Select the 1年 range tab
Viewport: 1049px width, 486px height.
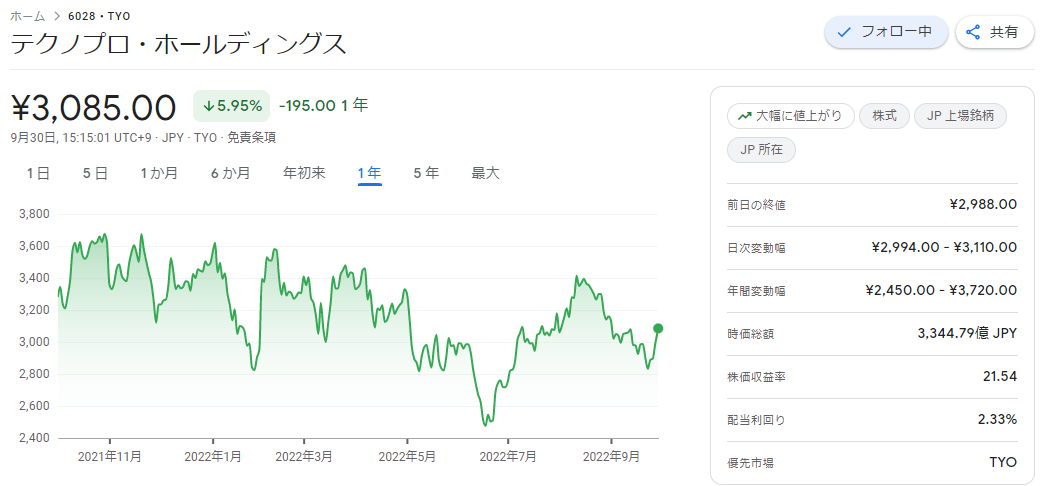(x=369, y=173)
